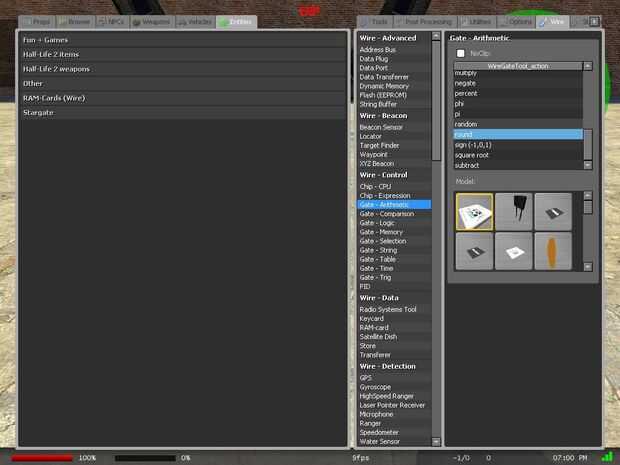620x465 pixels.
Task: Expand the RAM-Cards (Wire) category
Action: pos(183,98)
